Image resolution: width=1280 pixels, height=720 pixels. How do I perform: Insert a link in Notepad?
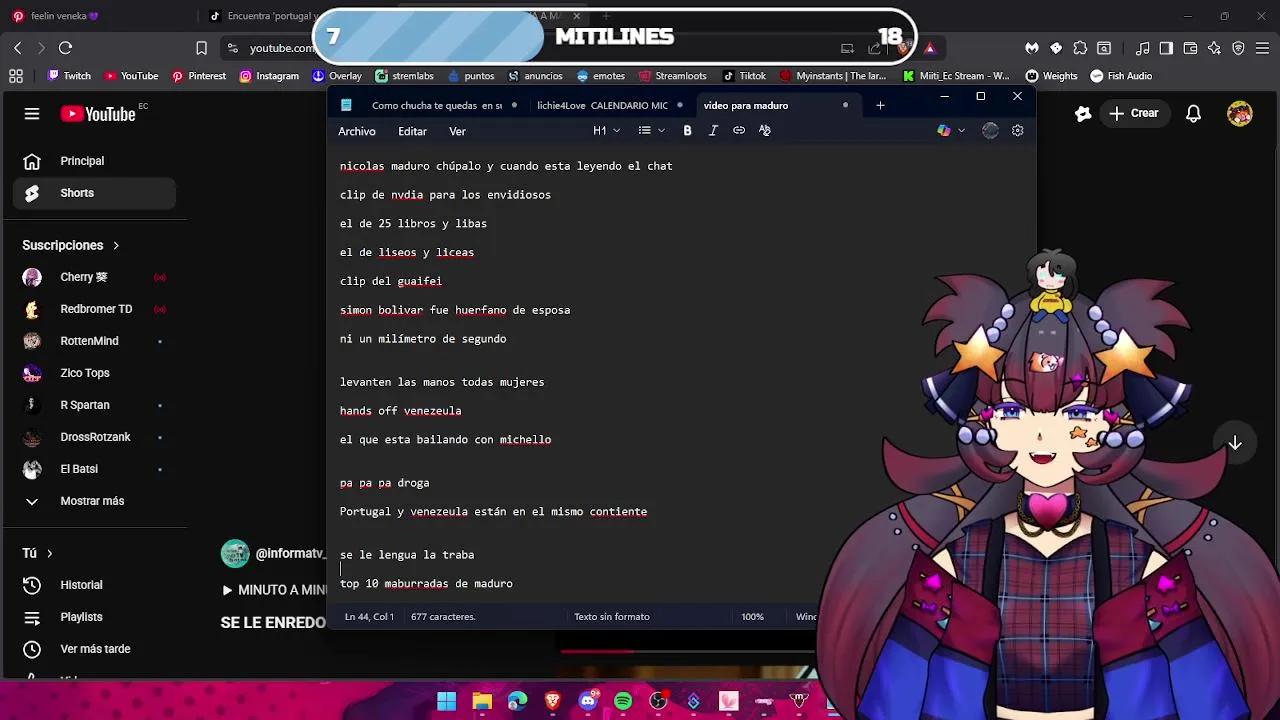tap(739, 131)
